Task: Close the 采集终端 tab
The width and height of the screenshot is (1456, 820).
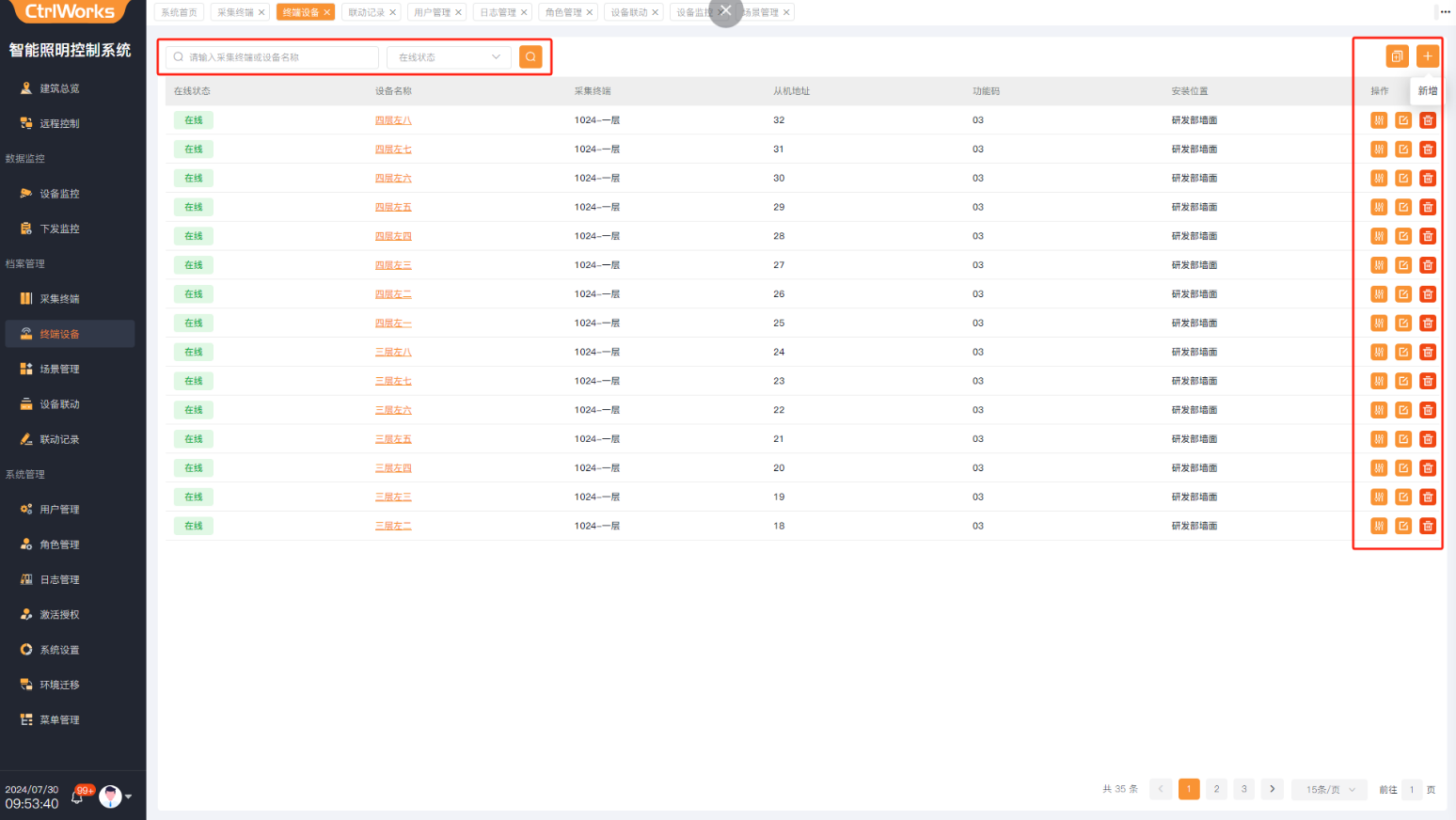Action: [261, 12]
